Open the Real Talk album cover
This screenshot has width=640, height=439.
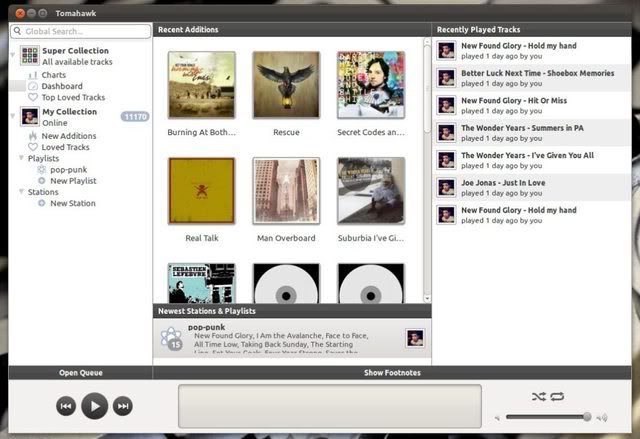(x=202, y=191)
